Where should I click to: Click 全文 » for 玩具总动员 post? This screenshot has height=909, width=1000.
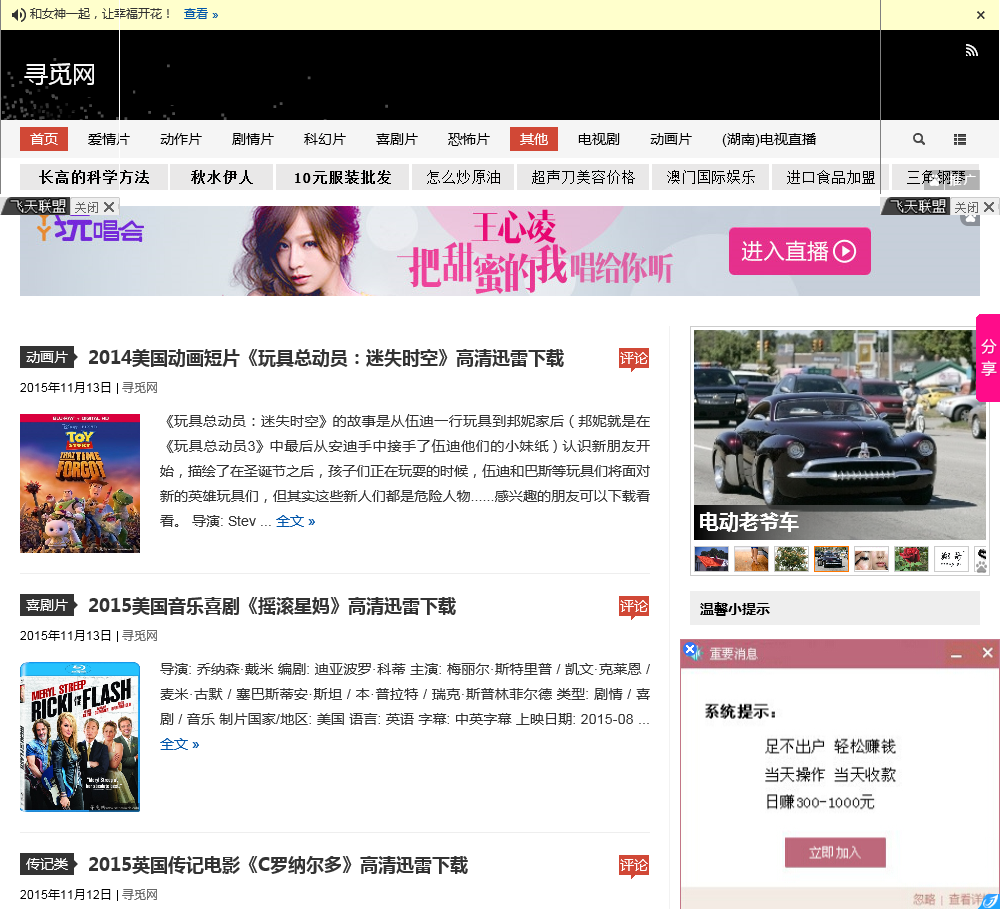click(x=295, y=521)
